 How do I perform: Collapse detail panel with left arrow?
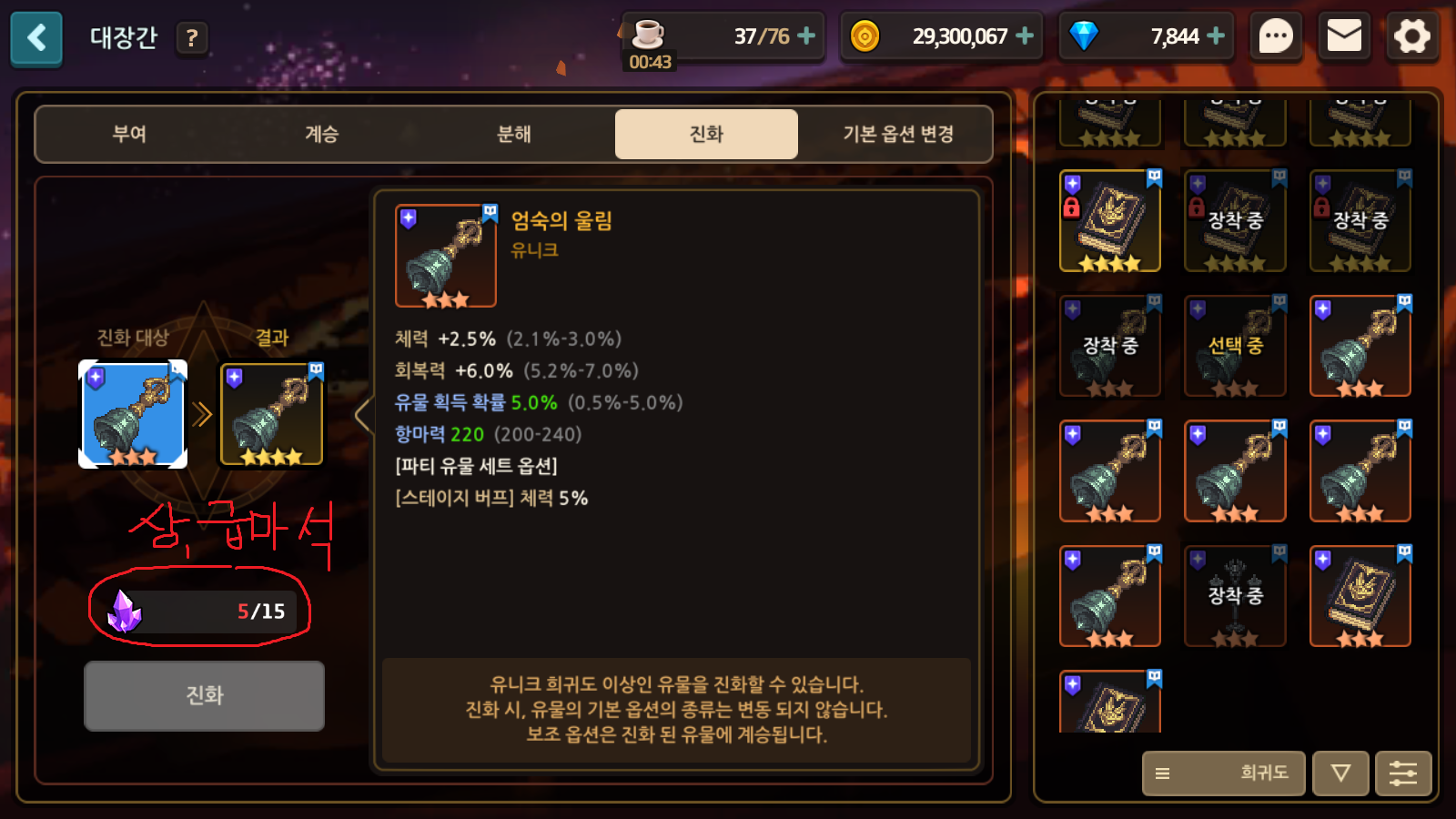coord(363,415)
